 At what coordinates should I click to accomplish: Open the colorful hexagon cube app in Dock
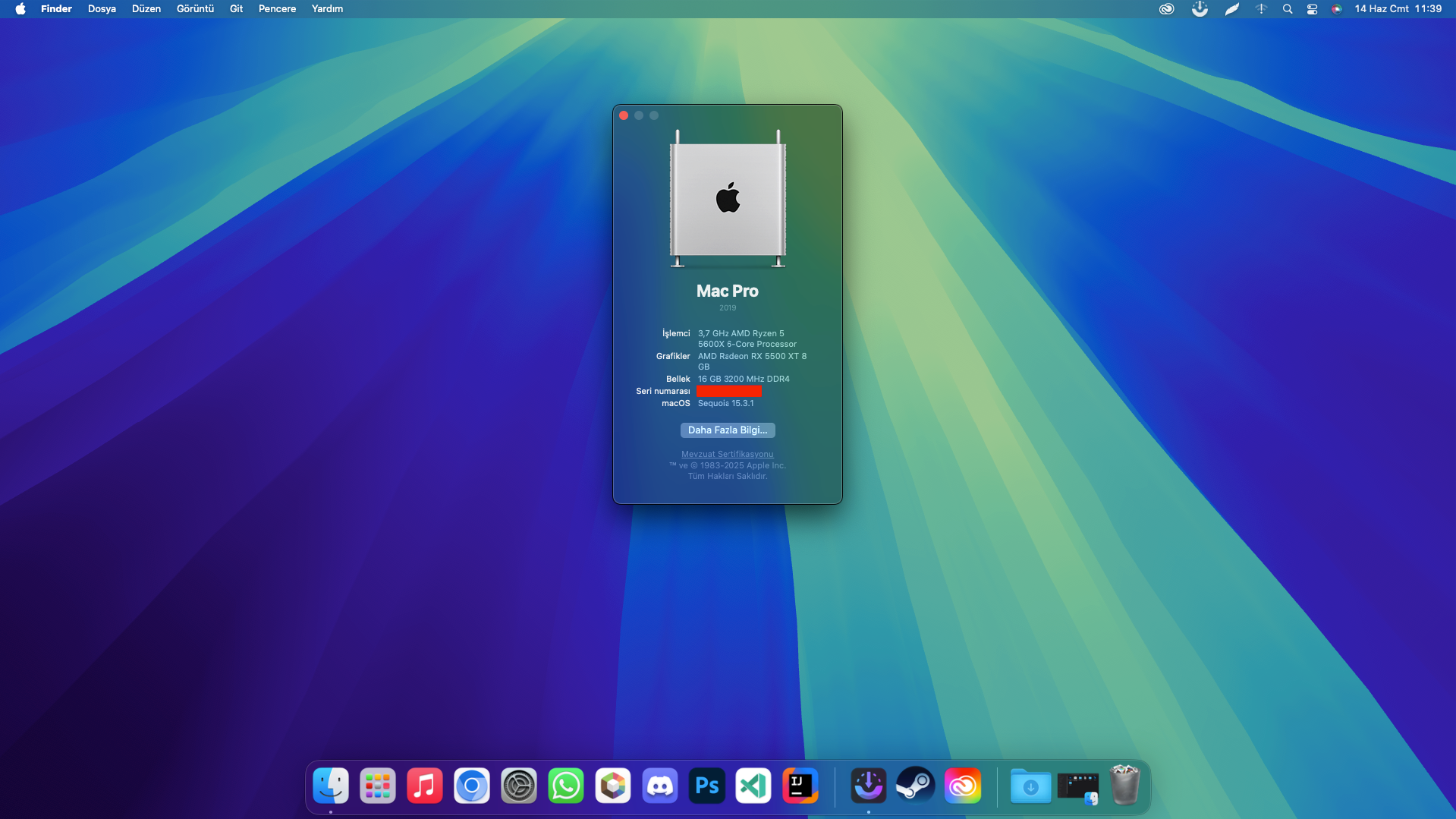pos(613,786)
